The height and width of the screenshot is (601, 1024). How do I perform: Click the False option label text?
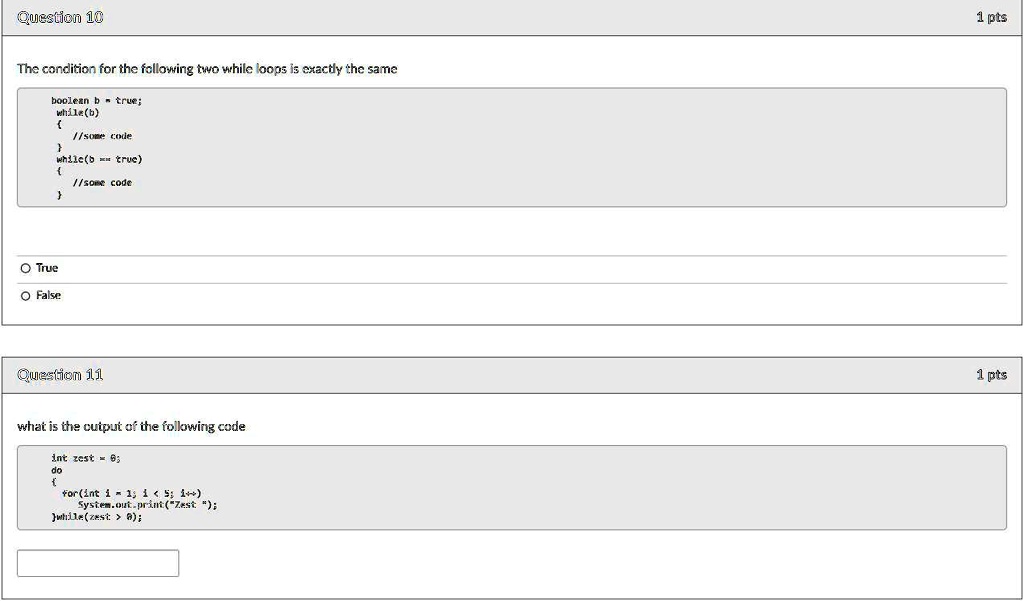[x=49, y=295]
